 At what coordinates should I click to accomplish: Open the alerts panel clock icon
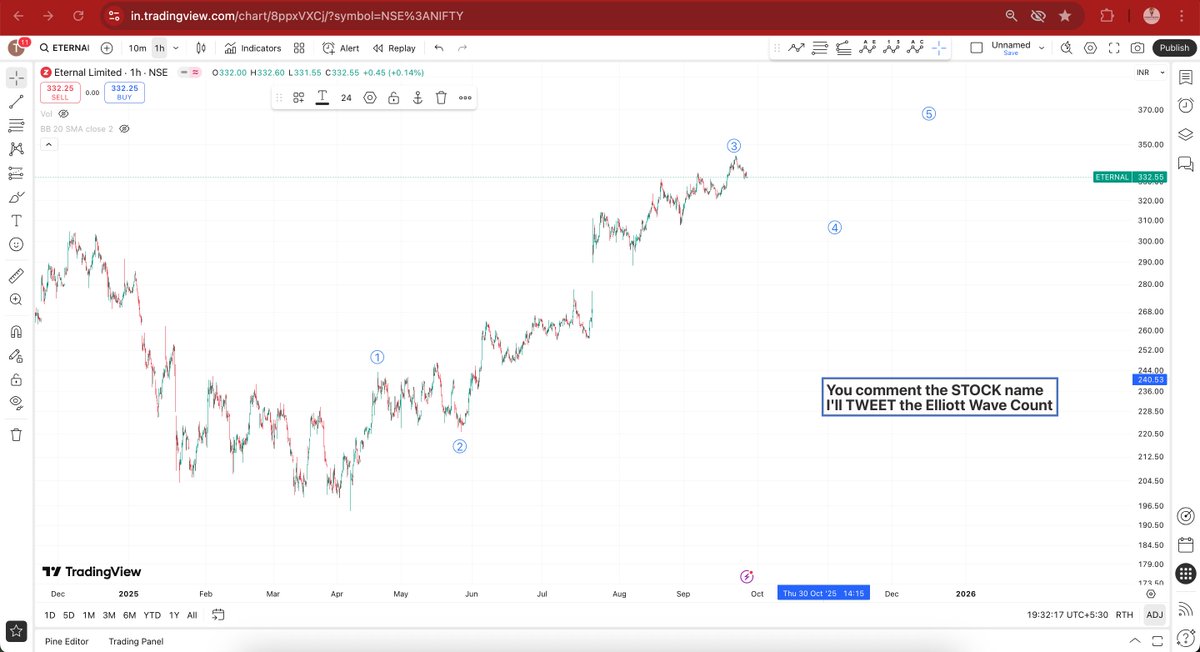pyautogui.click(x=1185, y=105)
